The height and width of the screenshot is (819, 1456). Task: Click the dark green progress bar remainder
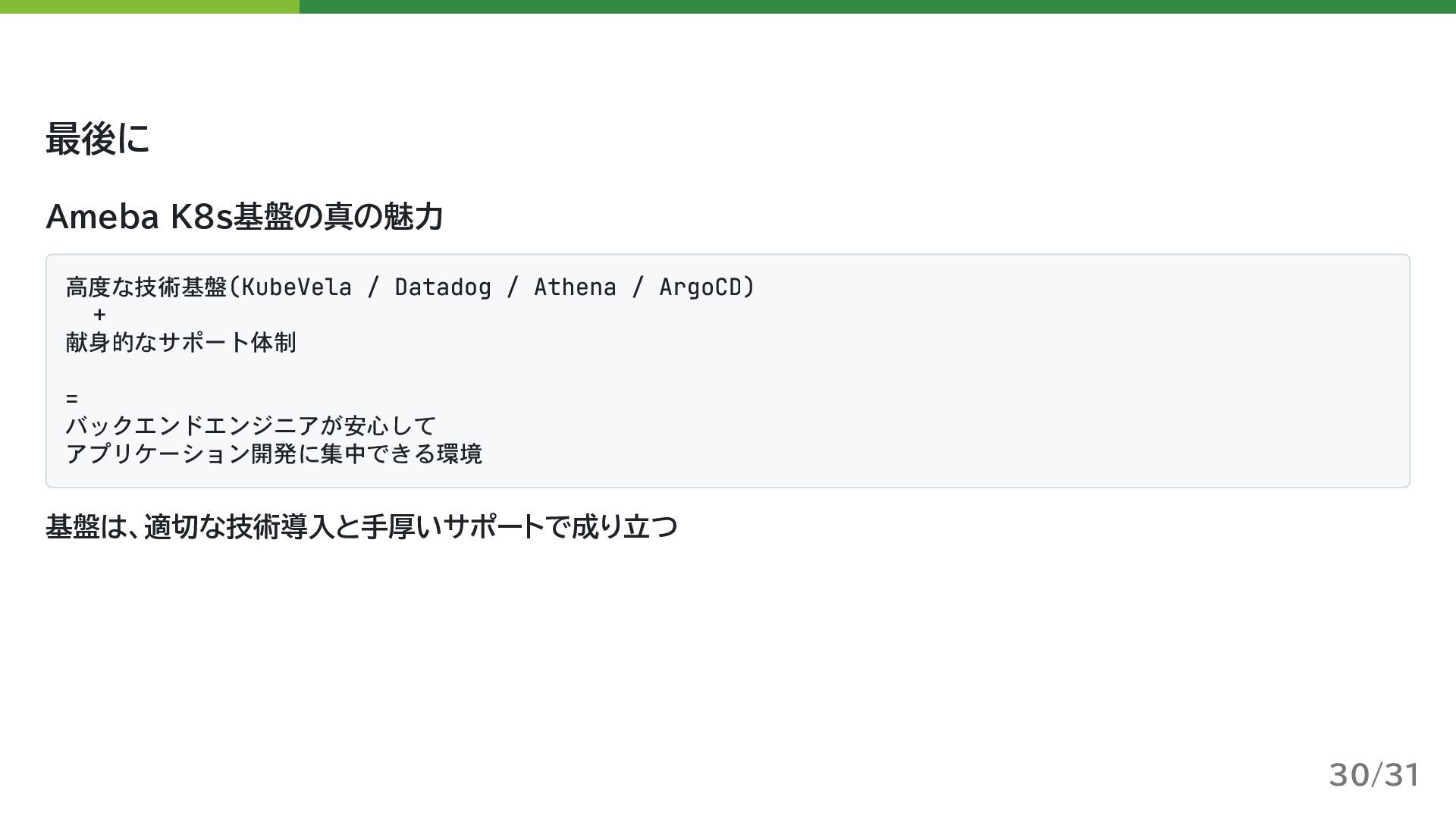tap(877, 6)
